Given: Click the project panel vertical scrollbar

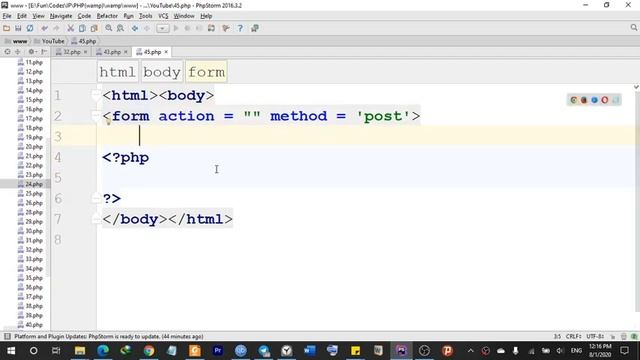Looking at the screenshot, I should click(48, 206).
